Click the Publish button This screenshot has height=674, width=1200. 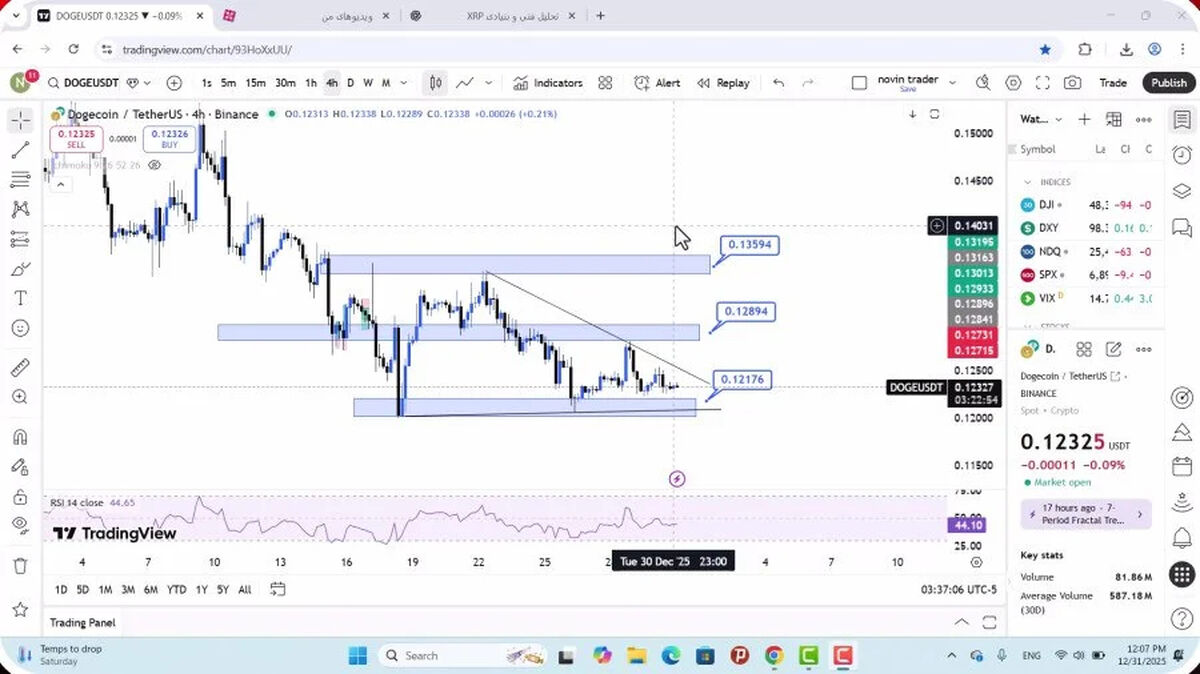(x=1168, y=83)
